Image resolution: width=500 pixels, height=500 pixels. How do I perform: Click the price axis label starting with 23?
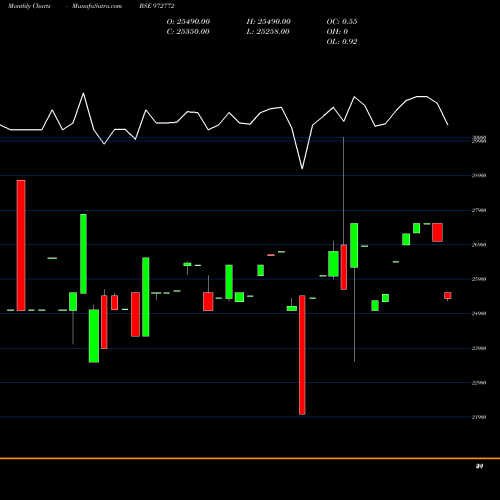coord(479,348)
